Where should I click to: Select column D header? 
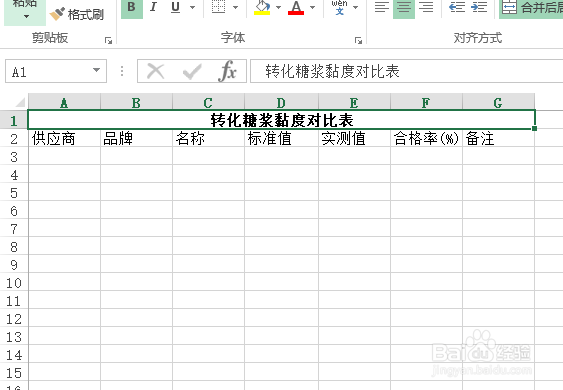click(x=282, y=103)
